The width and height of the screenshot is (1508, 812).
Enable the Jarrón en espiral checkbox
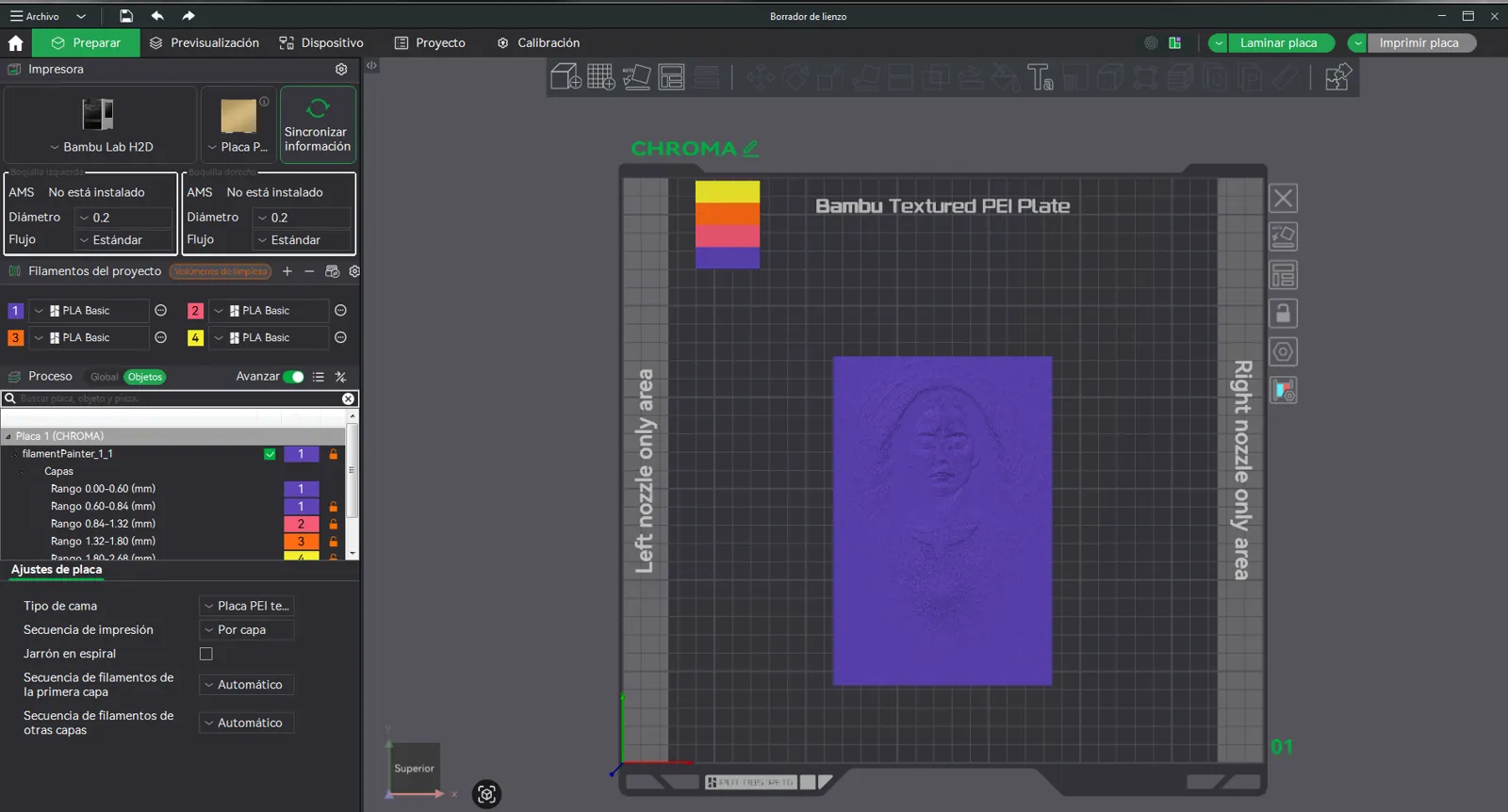pyautogui.click(x=206, y=654)
